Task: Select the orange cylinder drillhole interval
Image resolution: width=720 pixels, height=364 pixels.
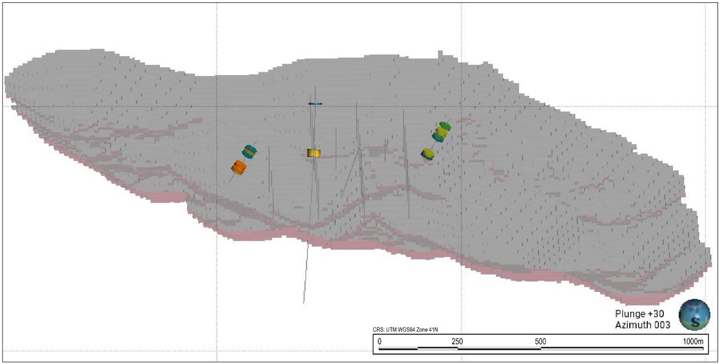Action: point(239,167)
